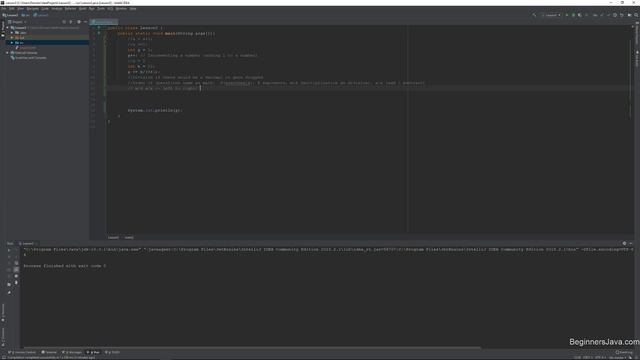The image size is (640, 360).
Task: Click the run gutter icon beside class declaration
Action: tap(99, 28)
